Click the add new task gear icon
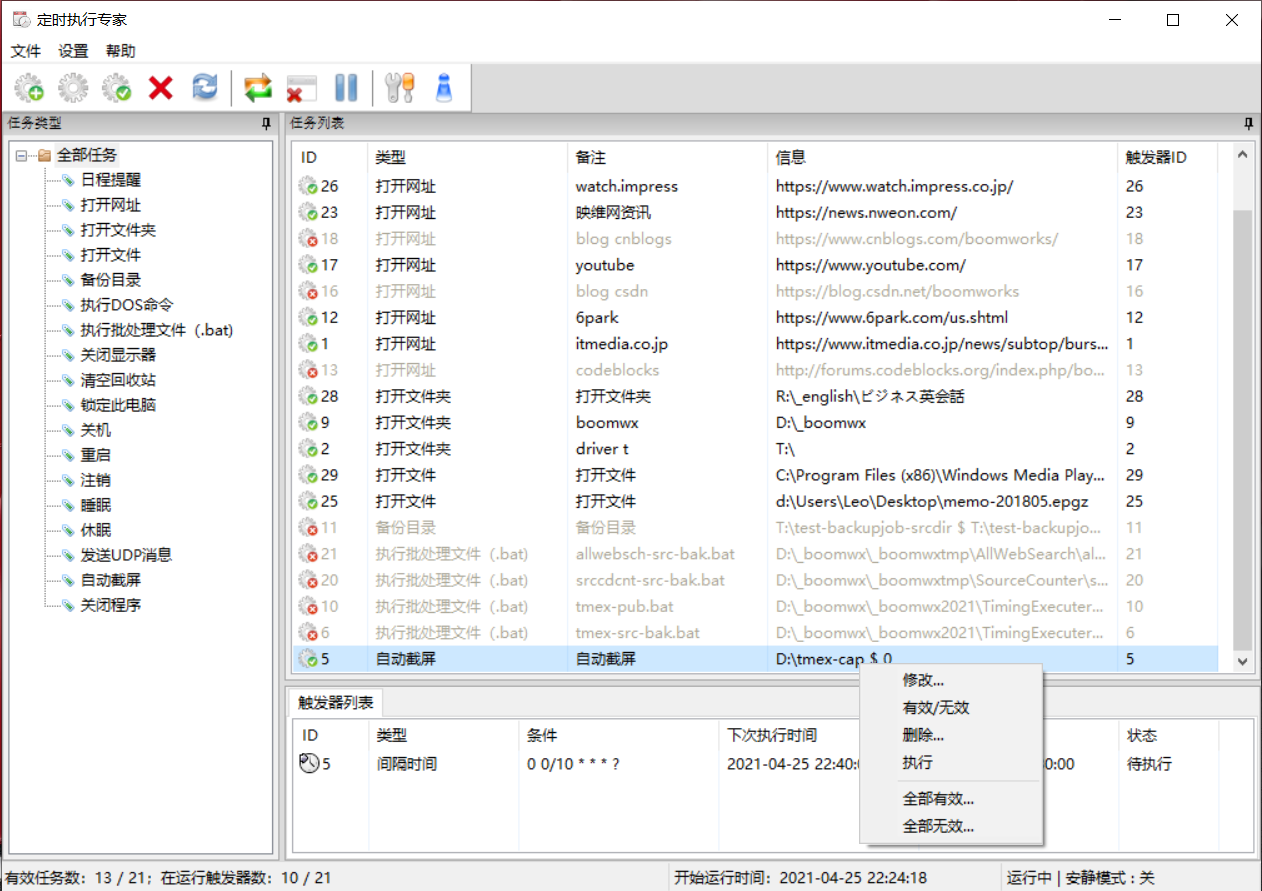This screenshot has height=891, width=1262. coord(29,88)
